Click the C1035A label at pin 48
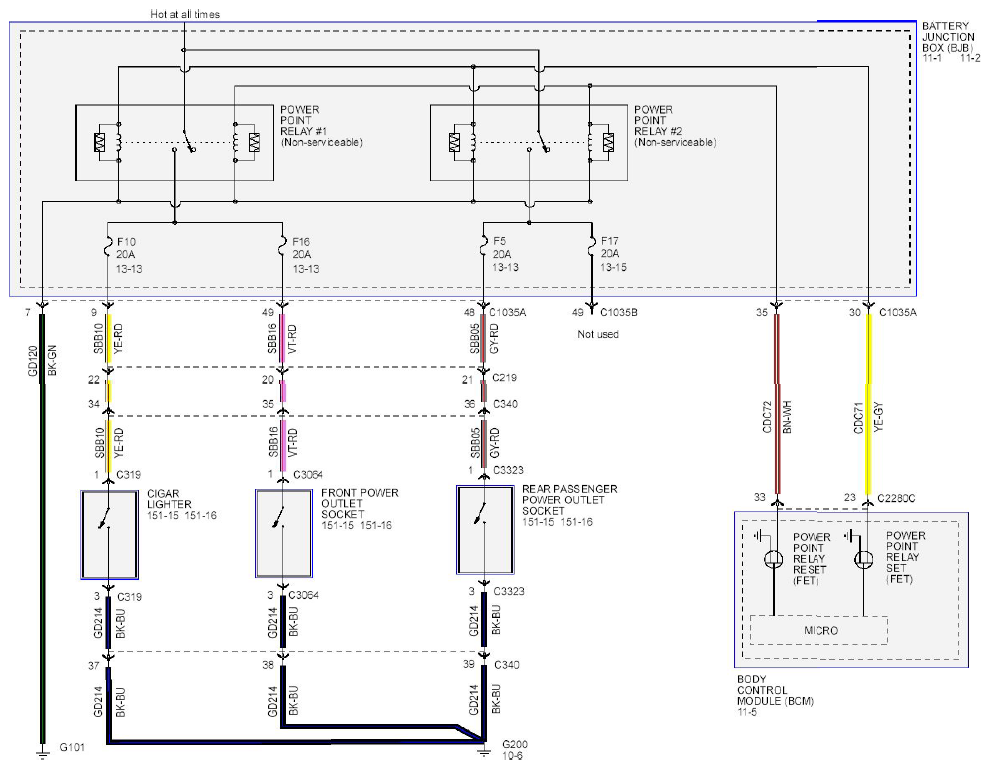The height and width of the screenshot is (769, 990). 508,312
